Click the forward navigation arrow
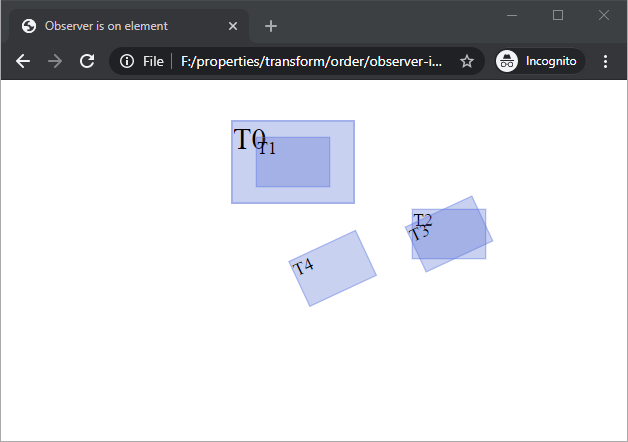The image size is (628, 442). point(55,61)
